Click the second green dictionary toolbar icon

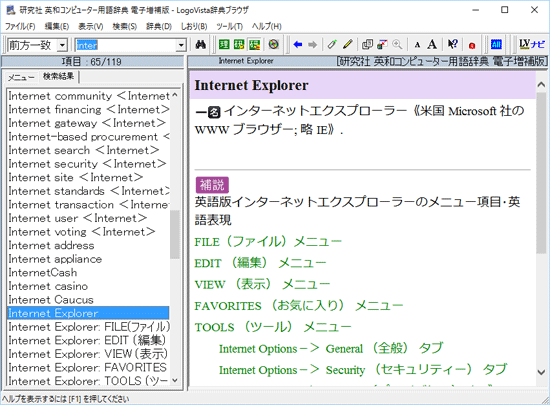coord(239,45)
